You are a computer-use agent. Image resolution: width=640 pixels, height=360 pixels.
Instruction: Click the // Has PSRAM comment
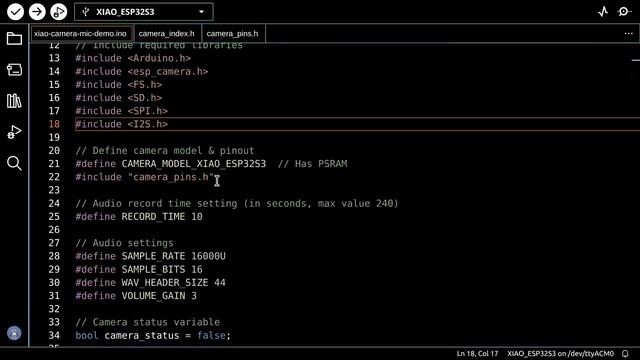pos(313,164)
